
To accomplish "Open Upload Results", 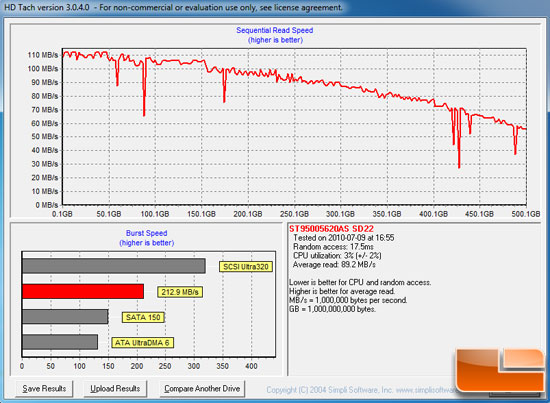I will (x=115, y=389).
